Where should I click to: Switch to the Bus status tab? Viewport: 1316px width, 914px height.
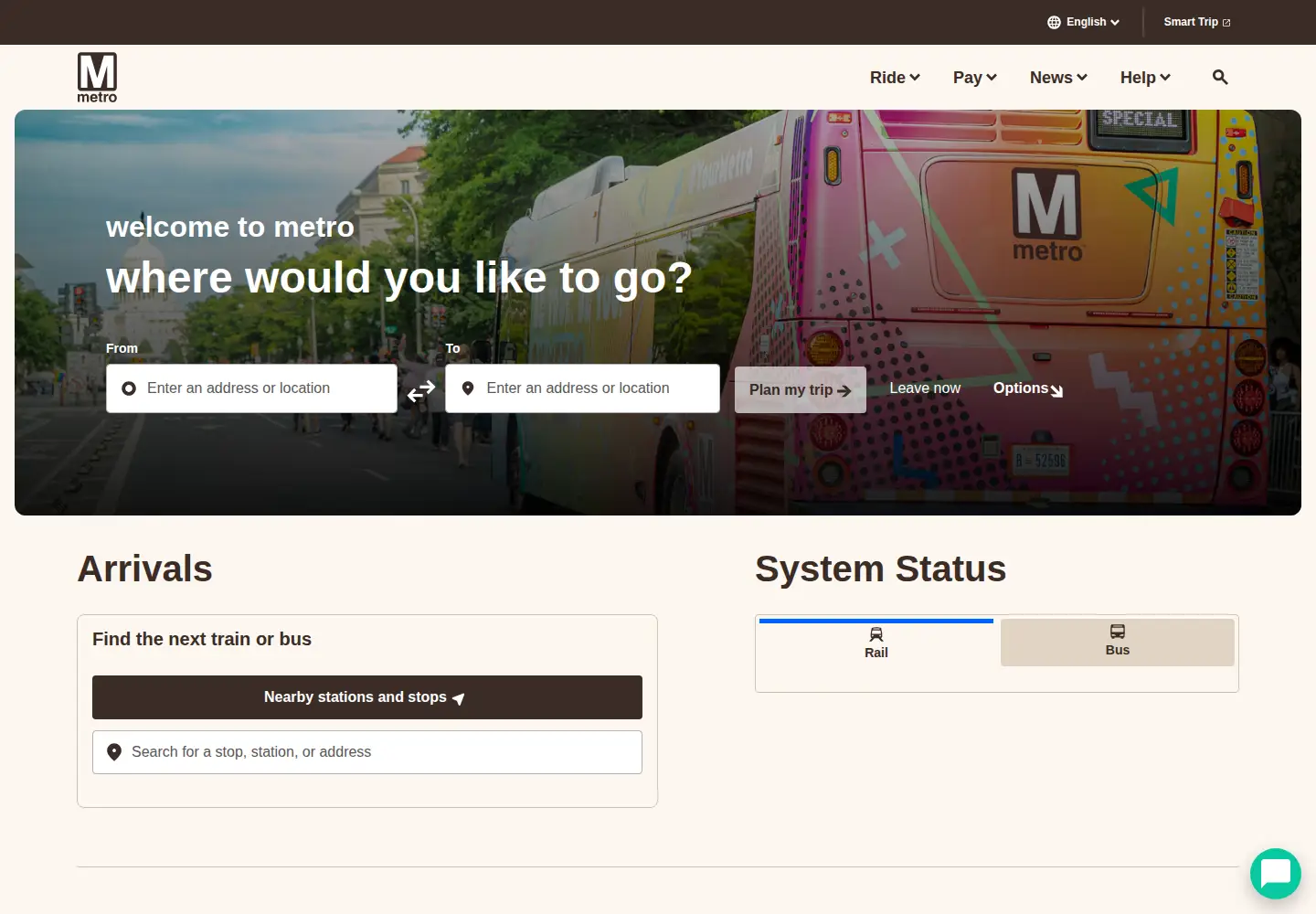pyautogui.click(x=1118, y=643)
